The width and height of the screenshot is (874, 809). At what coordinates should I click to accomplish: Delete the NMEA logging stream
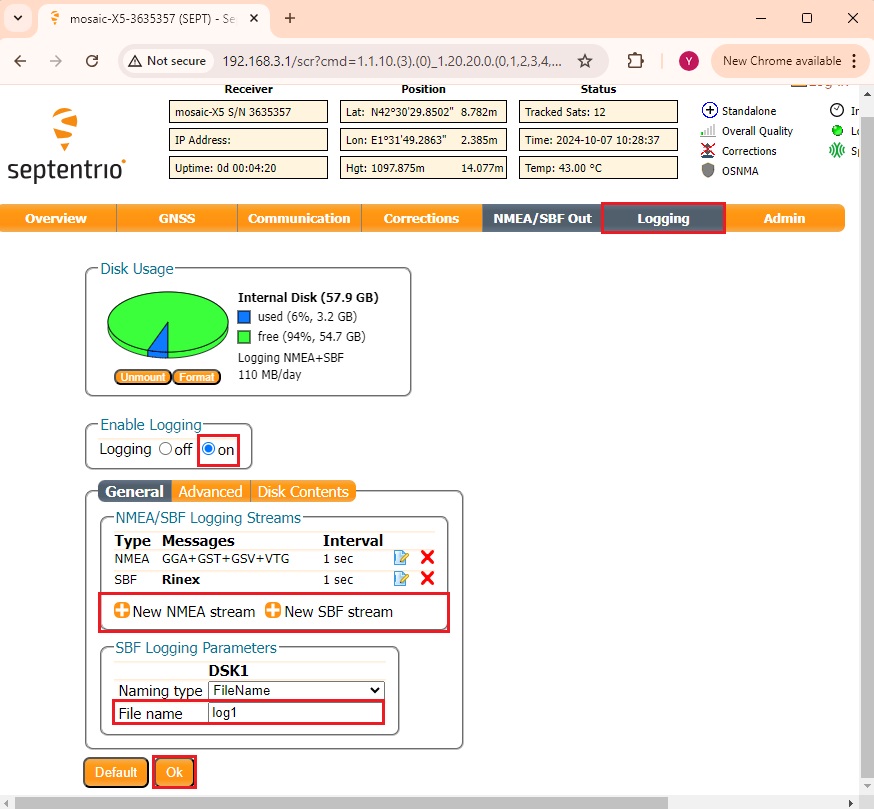tap(428, 558)
